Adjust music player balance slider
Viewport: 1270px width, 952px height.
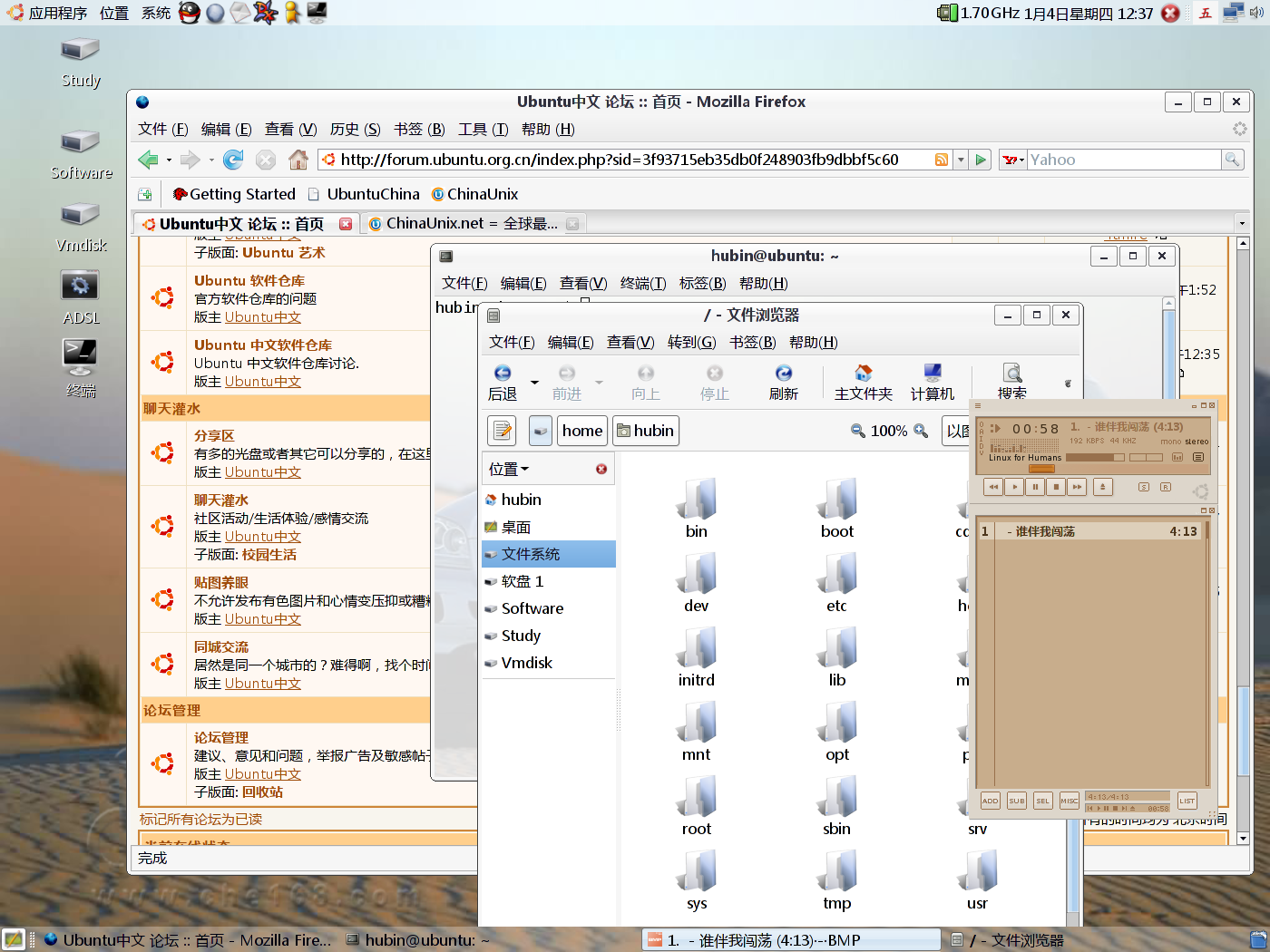click(x=1146, y=457)
